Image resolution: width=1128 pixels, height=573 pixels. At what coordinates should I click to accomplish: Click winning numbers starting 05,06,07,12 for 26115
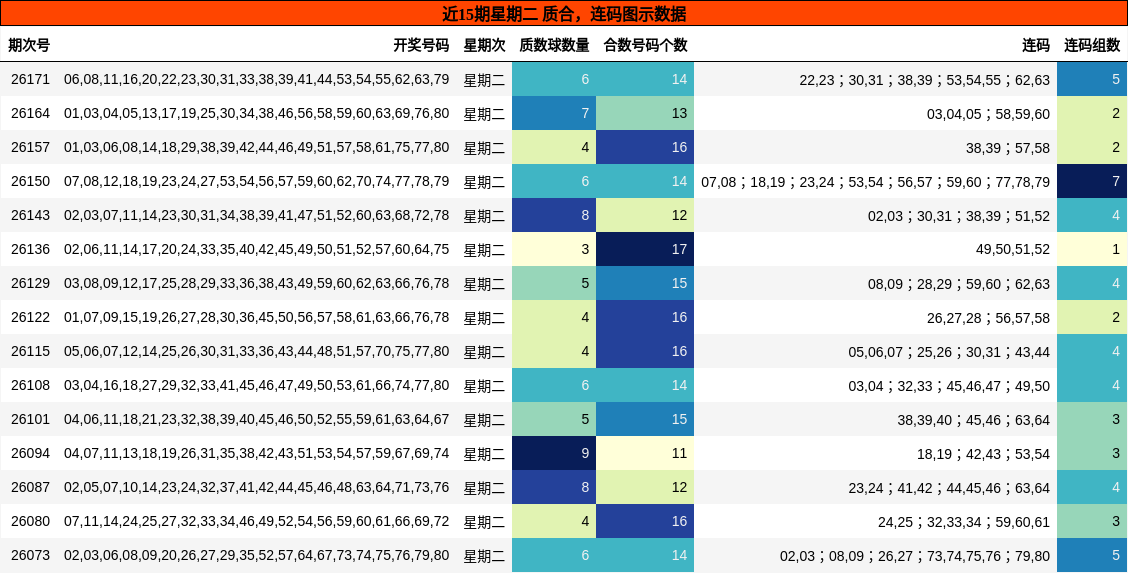[x=256, y=352]
